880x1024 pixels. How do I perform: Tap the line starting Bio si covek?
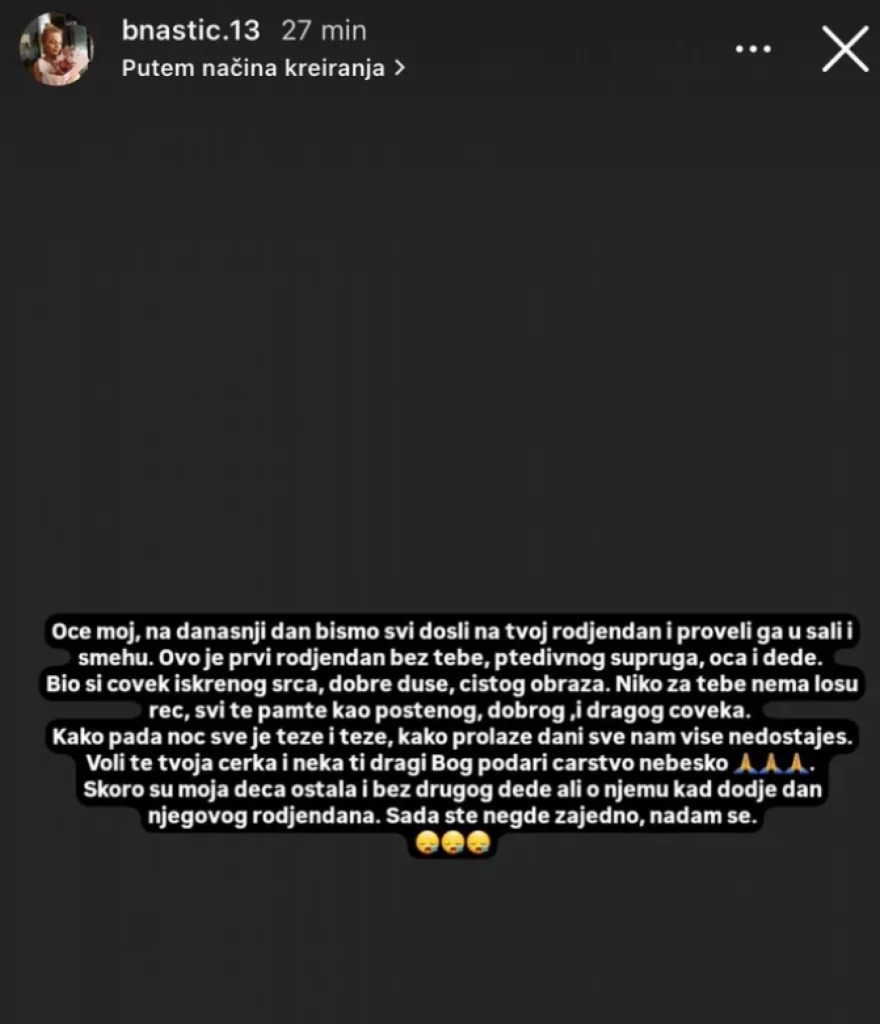click(x=452, y=684)
